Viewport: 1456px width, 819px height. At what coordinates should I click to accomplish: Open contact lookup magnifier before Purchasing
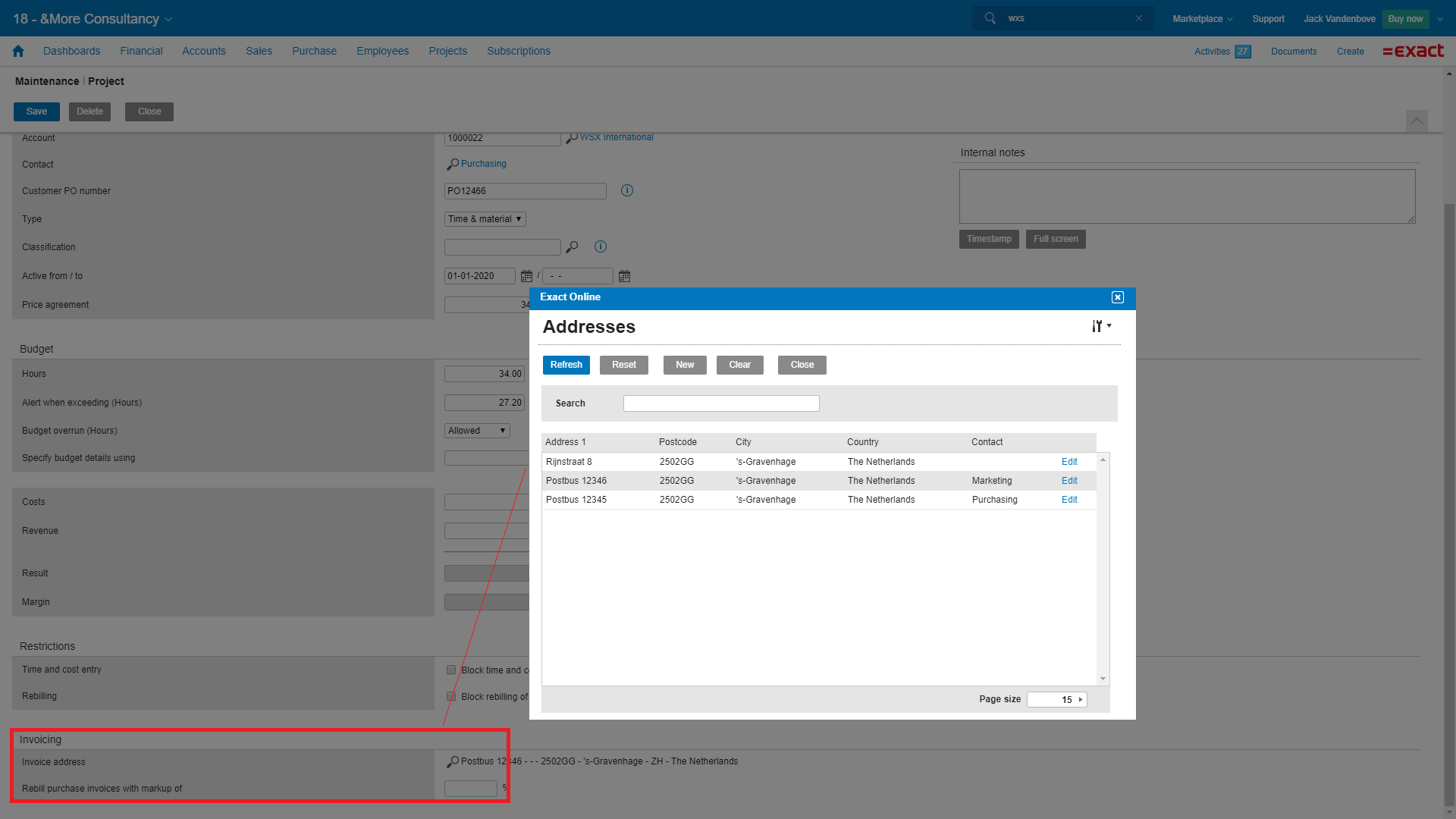(453, 164)
